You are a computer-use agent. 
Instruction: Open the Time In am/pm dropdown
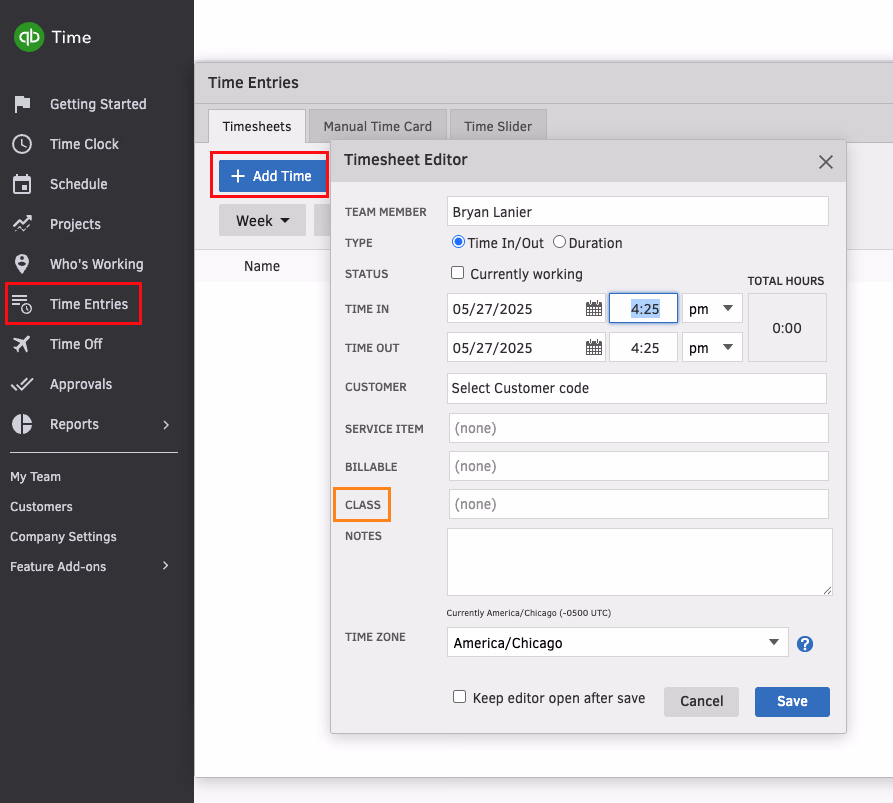pos(712,308)
